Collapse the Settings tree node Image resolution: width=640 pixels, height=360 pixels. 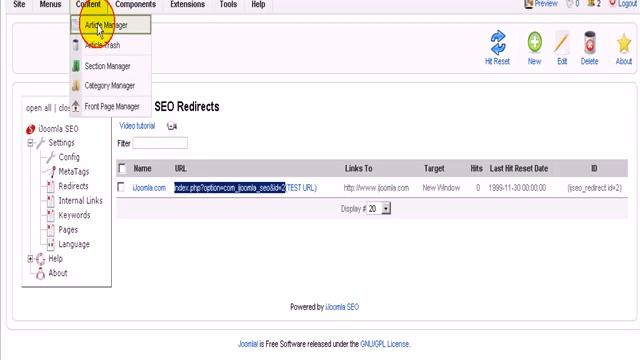tap(30, 143)
